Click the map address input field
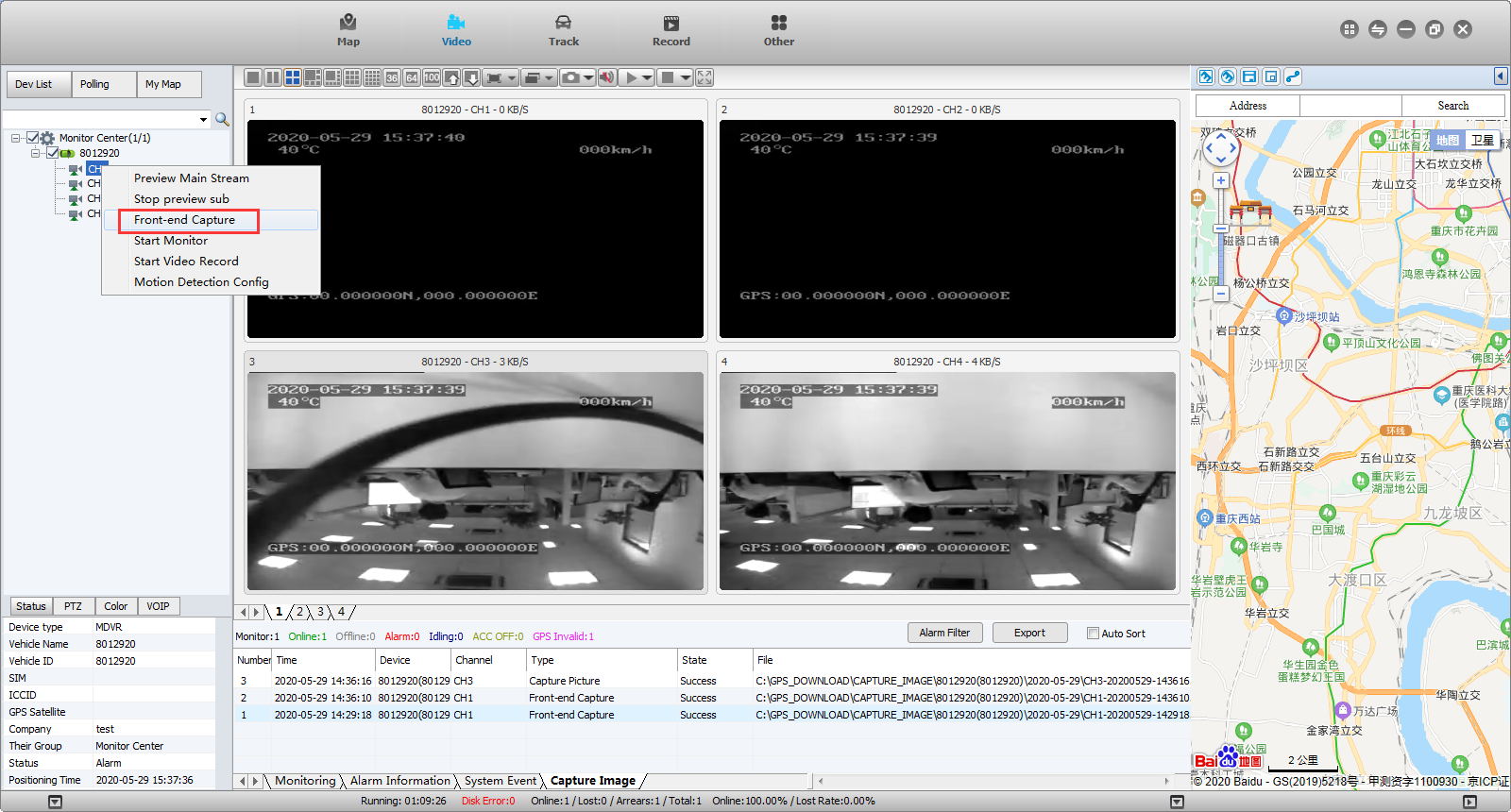 click(x=1350, y=106)
